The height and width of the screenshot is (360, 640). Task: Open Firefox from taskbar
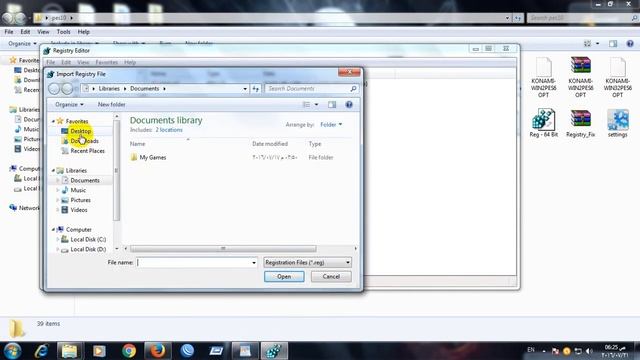(x=157, y=351)
